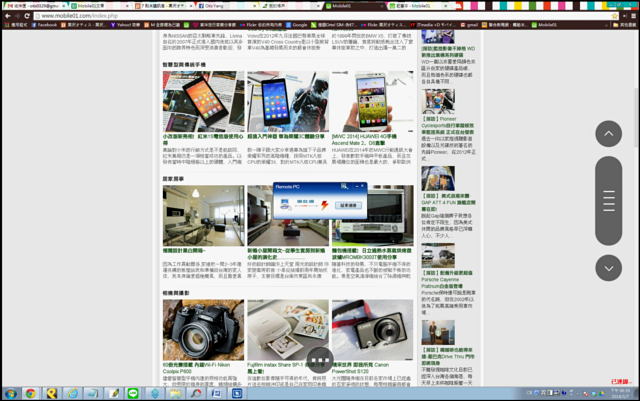Click the 00:01:08 timer in Remote PC
This screenshot has width=640, height=401.
[x=305, y=201]
